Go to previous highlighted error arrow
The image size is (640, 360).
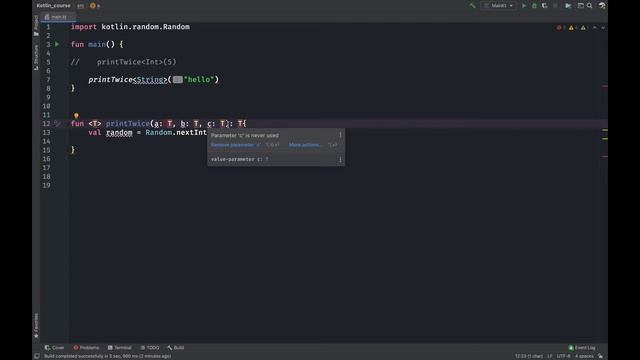click(x=595, y=28)
